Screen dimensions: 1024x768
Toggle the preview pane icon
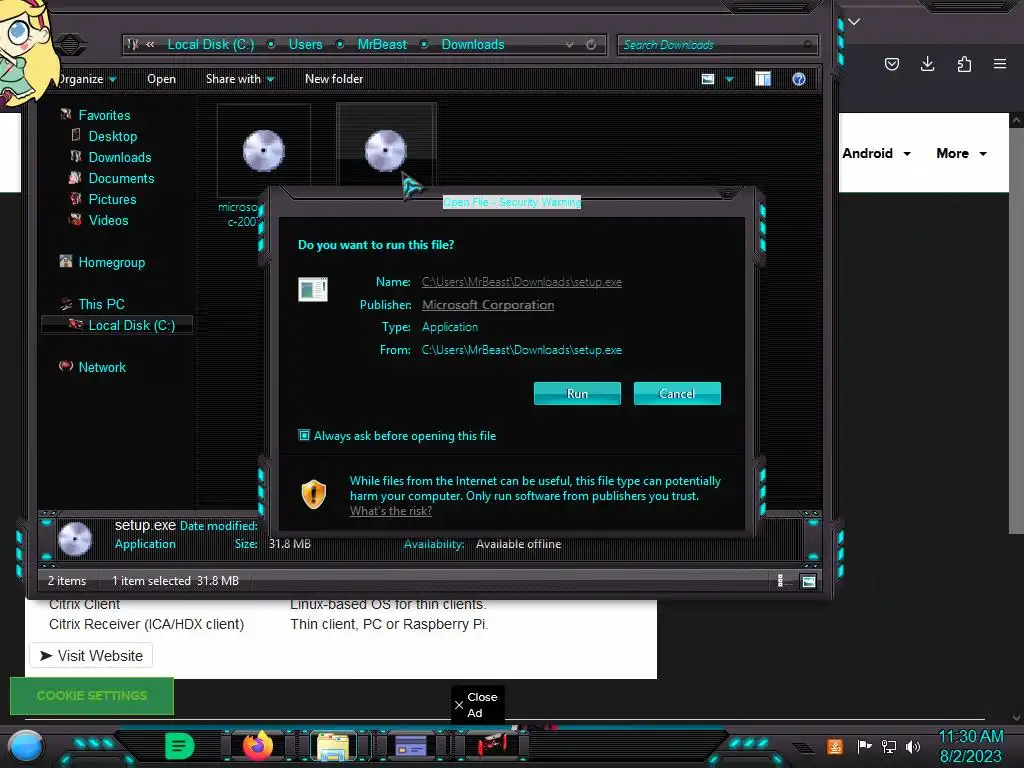pyautogui.click(x=763, y=79)
